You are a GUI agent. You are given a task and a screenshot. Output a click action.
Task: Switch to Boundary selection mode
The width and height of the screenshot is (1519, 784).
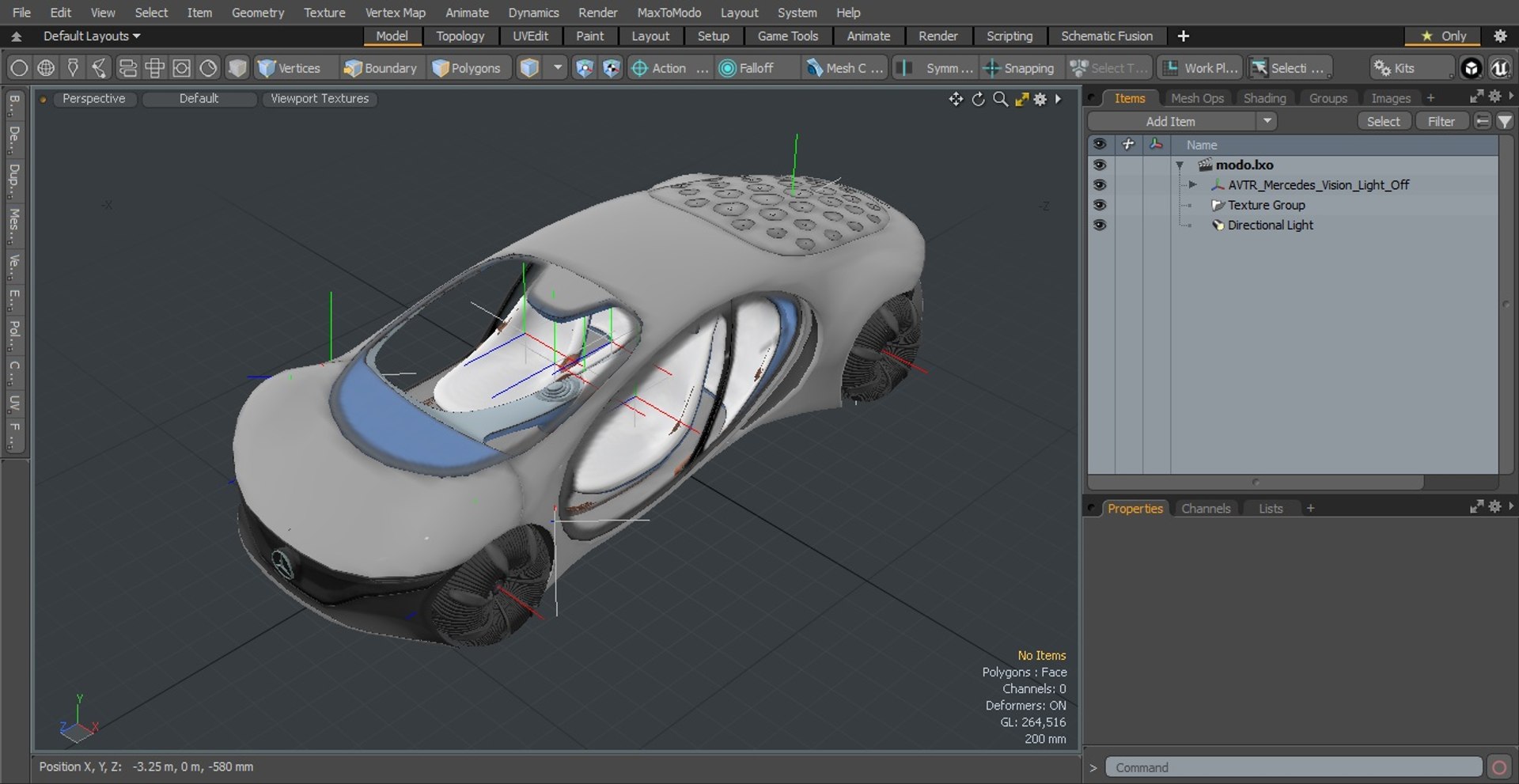(381, 68)
